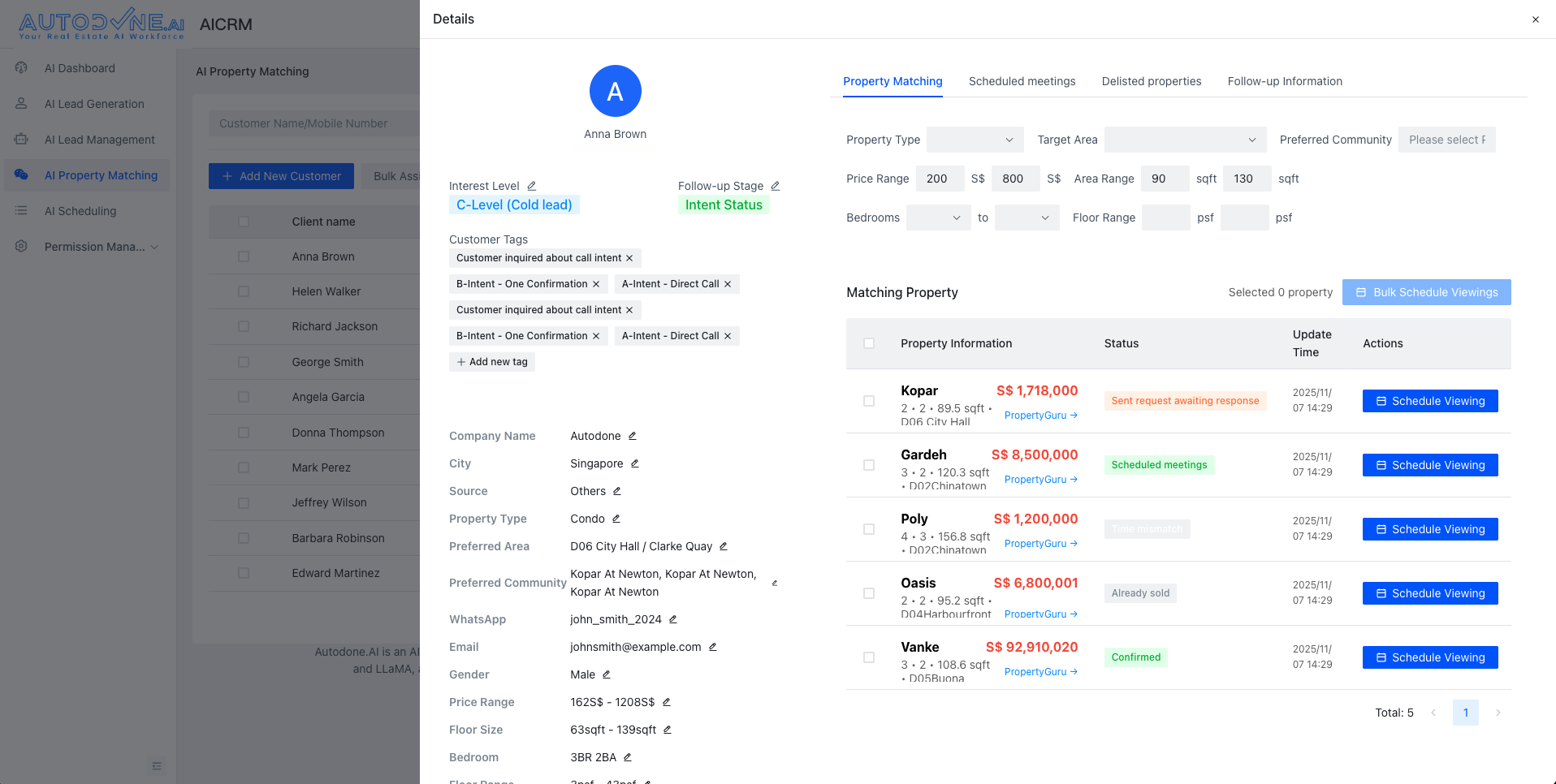Image resolution: width=1556 pixels, height=784 pixels.
Task: Click the edit pencil next to Interest Level
Action: 531,186
